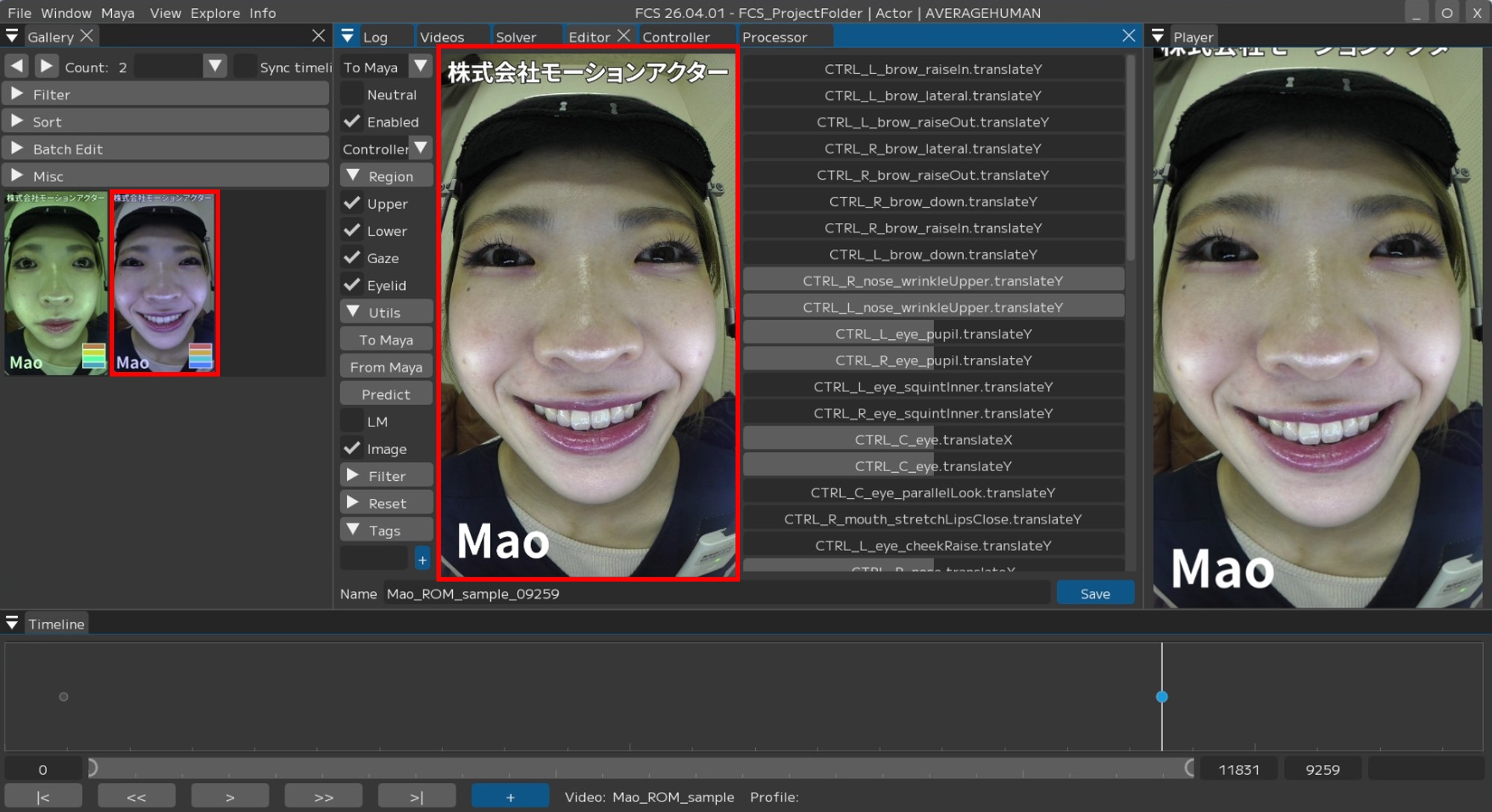The image size is (1492, 812).
Task: Open the To Maya dropdown
Action: pos(421,66)
